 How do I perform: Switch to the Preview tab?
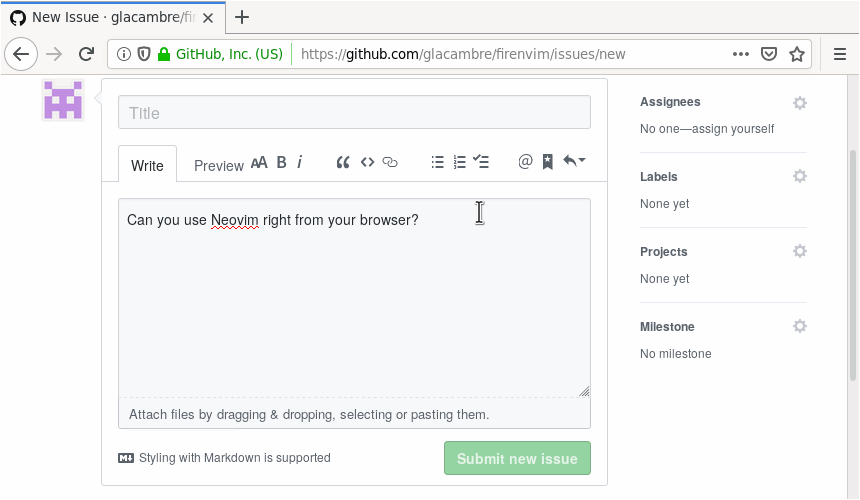click(218, 166)
